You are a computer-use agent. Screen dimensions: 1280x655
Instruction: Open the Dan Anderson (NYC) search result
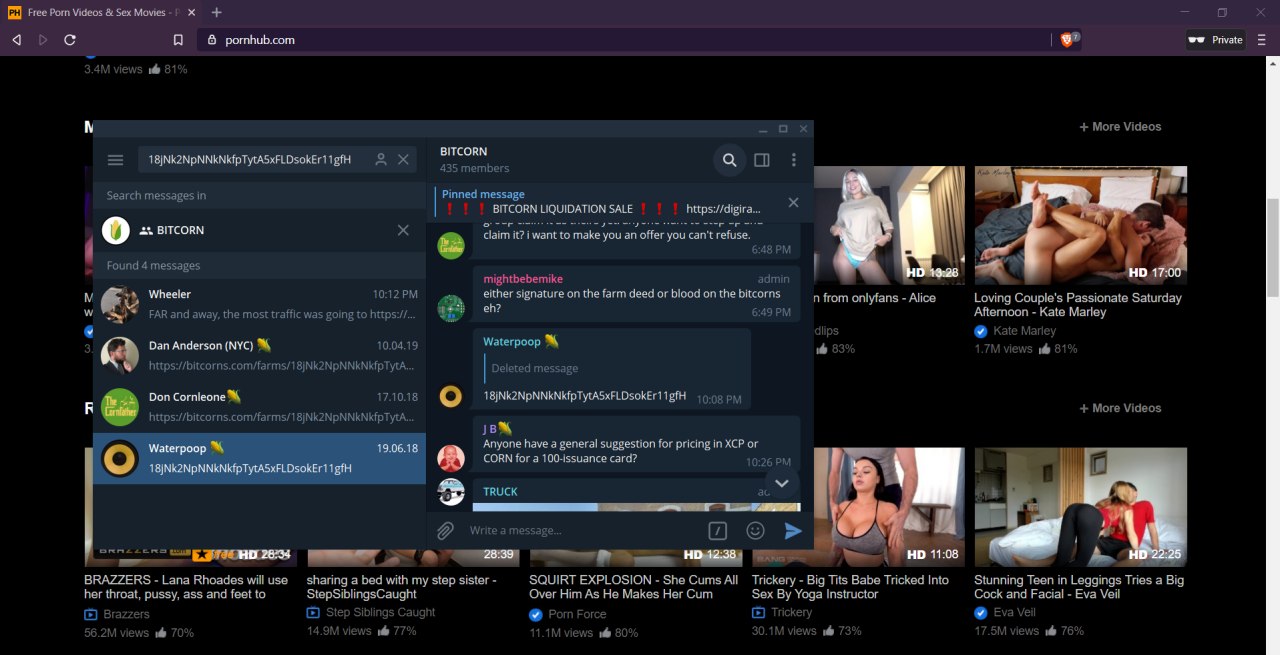tap(259, 355)
